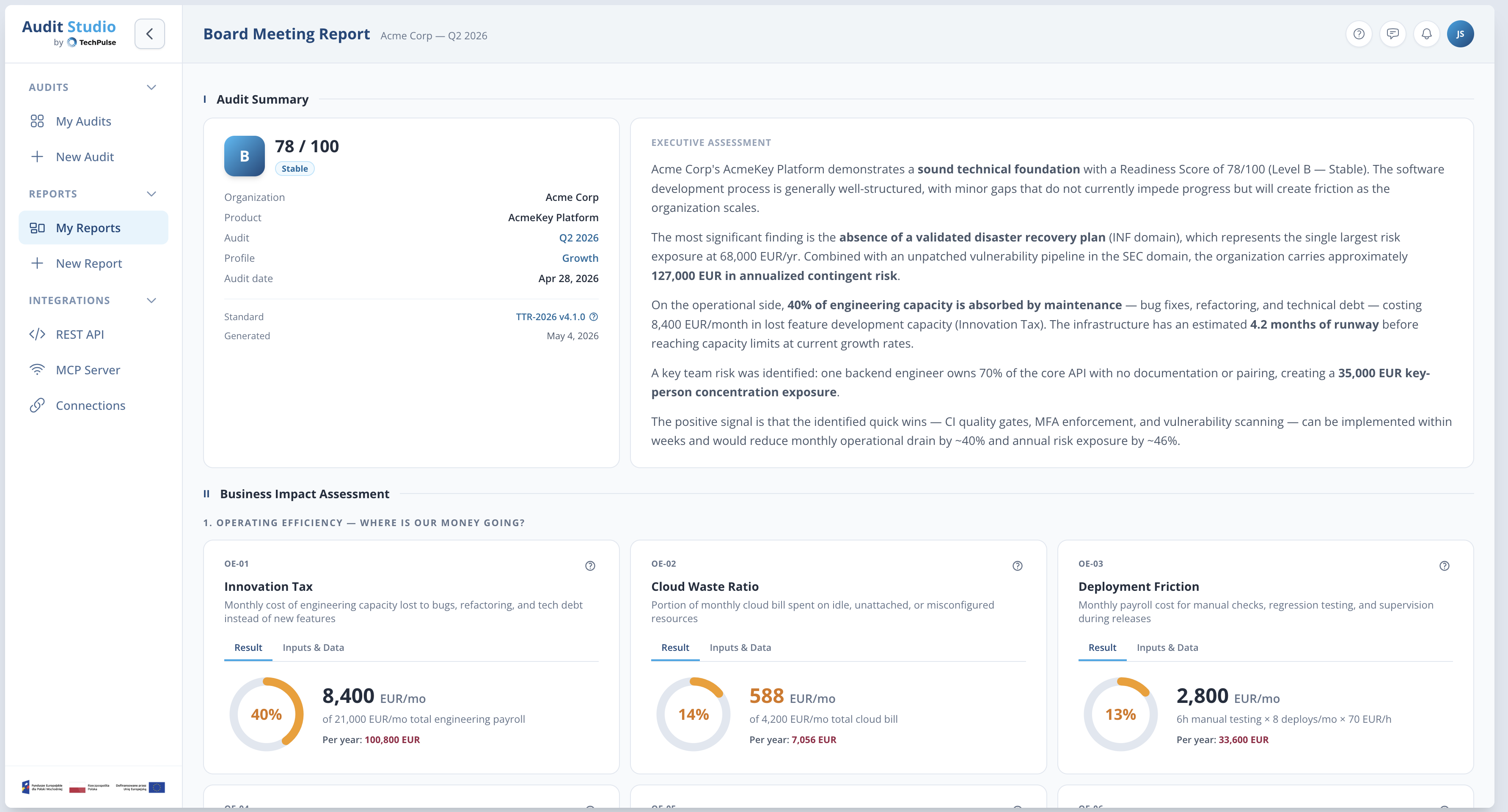1508x812 pixels.
Task: Click the 13% Deployment Friction donut
Action: click(x=1120, y=714)
